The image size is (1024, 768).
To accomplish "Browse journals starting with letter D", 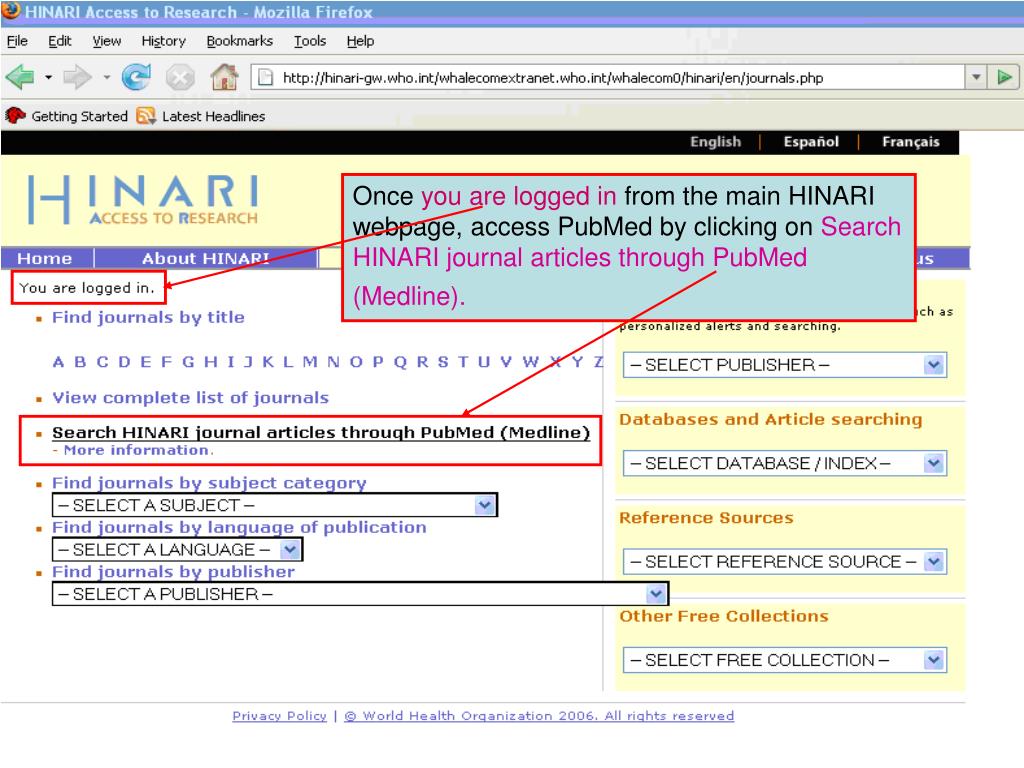I will click(124, 362).
